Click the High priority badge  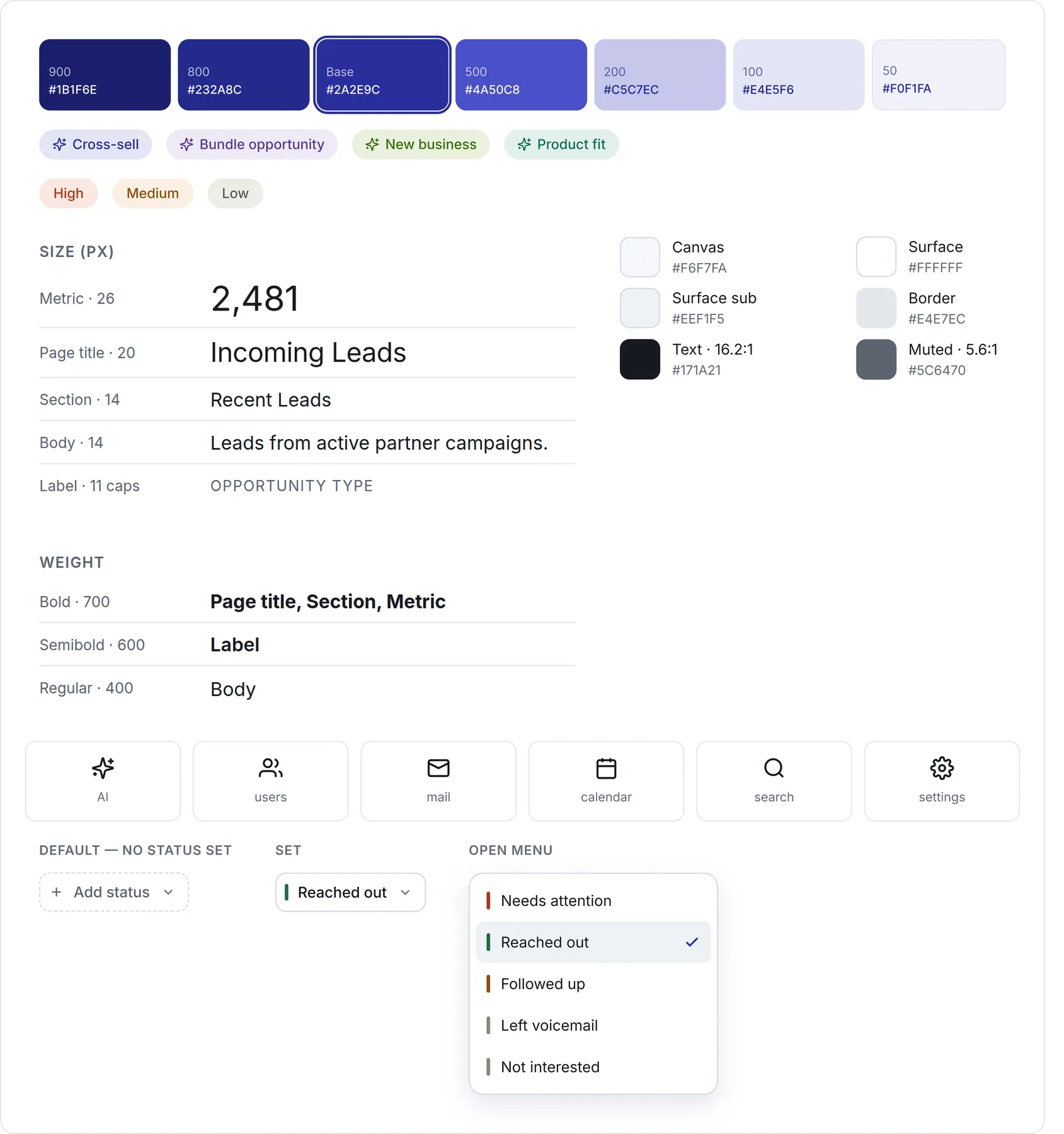(x=69, y=193)
